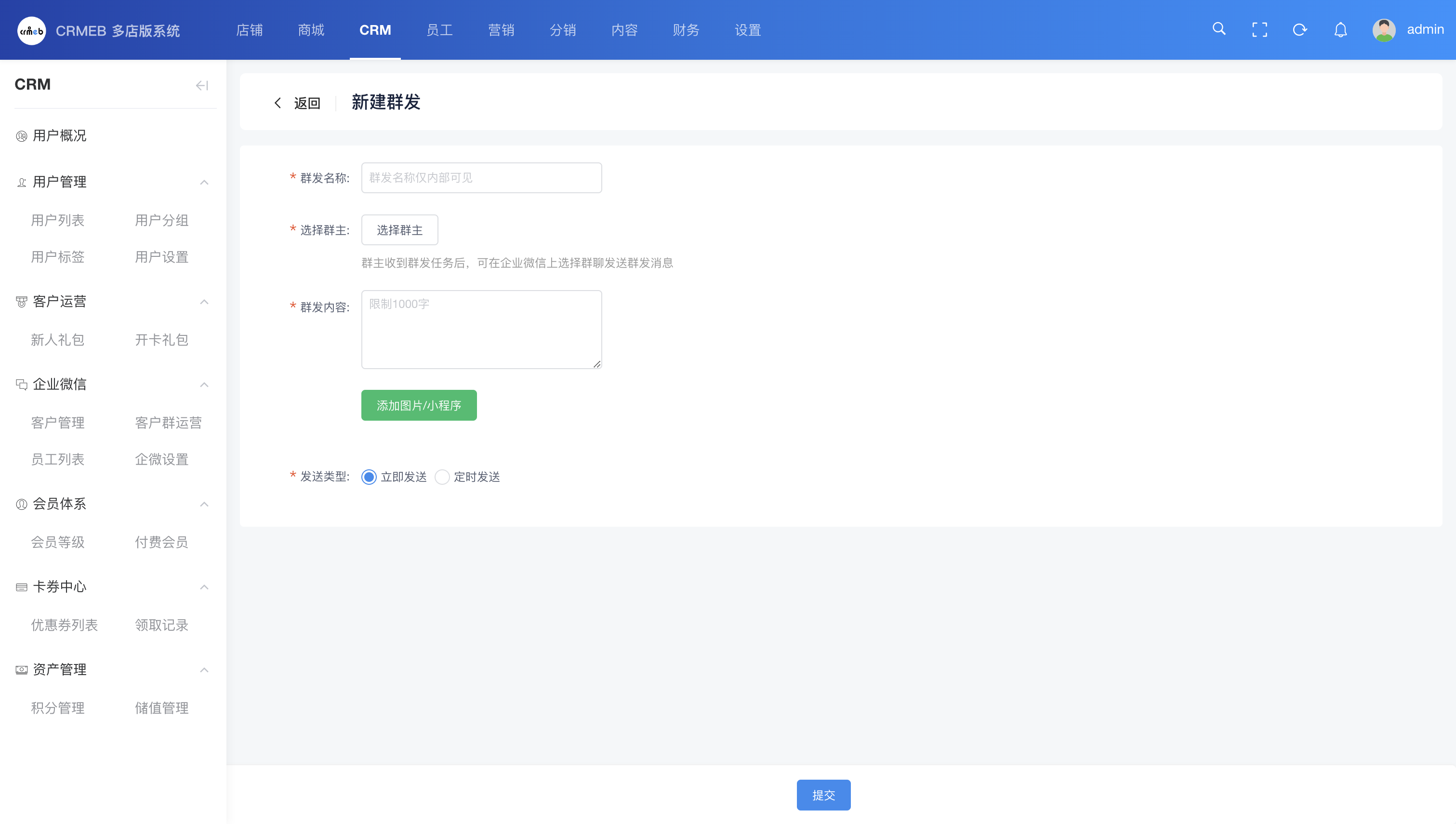The image size is (1456, 824).
Task: Open 会员等级 sidebar link
Action: click(x=58, y=542)
